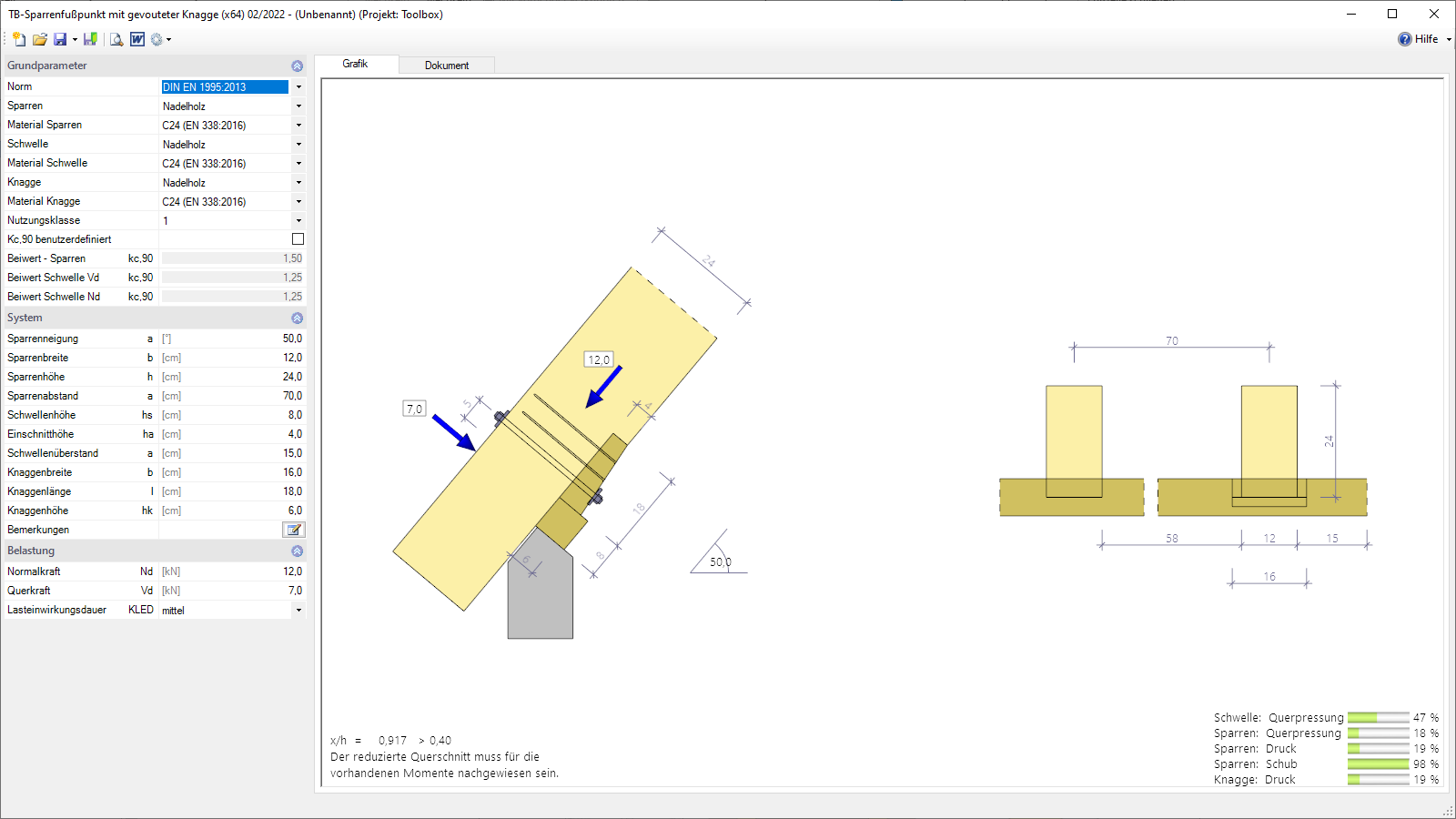Export to Word via the W icon
This screenshot has height=819, width=1456.
pyautogui.click(x=137, y=39)
